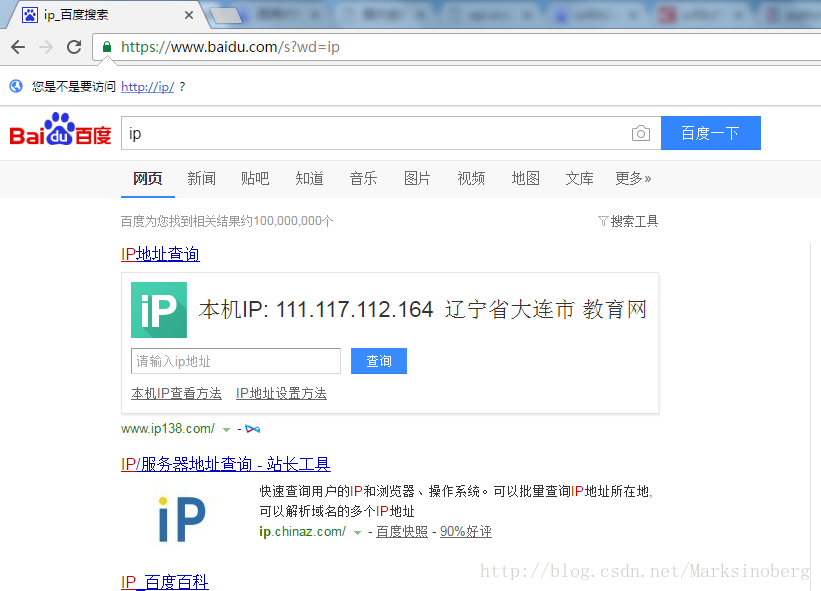Click the Baidu search box containing 'ip'

click(374, 133)
